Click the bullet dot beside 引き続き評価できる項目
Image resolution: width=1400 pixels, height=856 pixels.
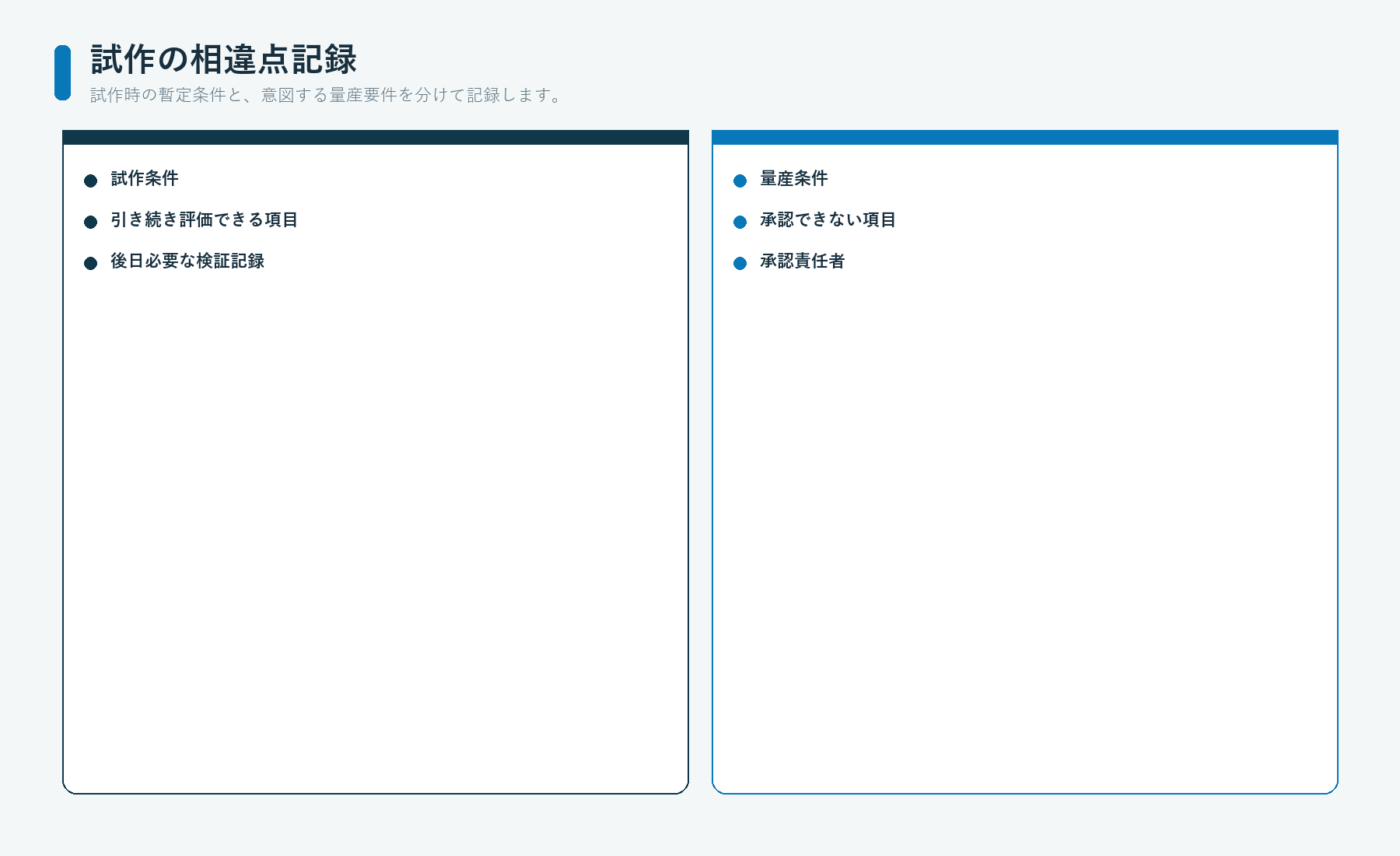coord(90,222)
